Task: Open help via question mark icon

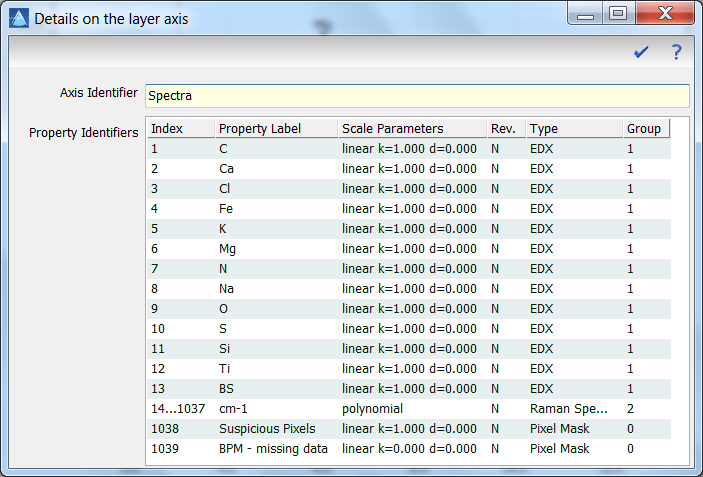Action: (676, 52)
